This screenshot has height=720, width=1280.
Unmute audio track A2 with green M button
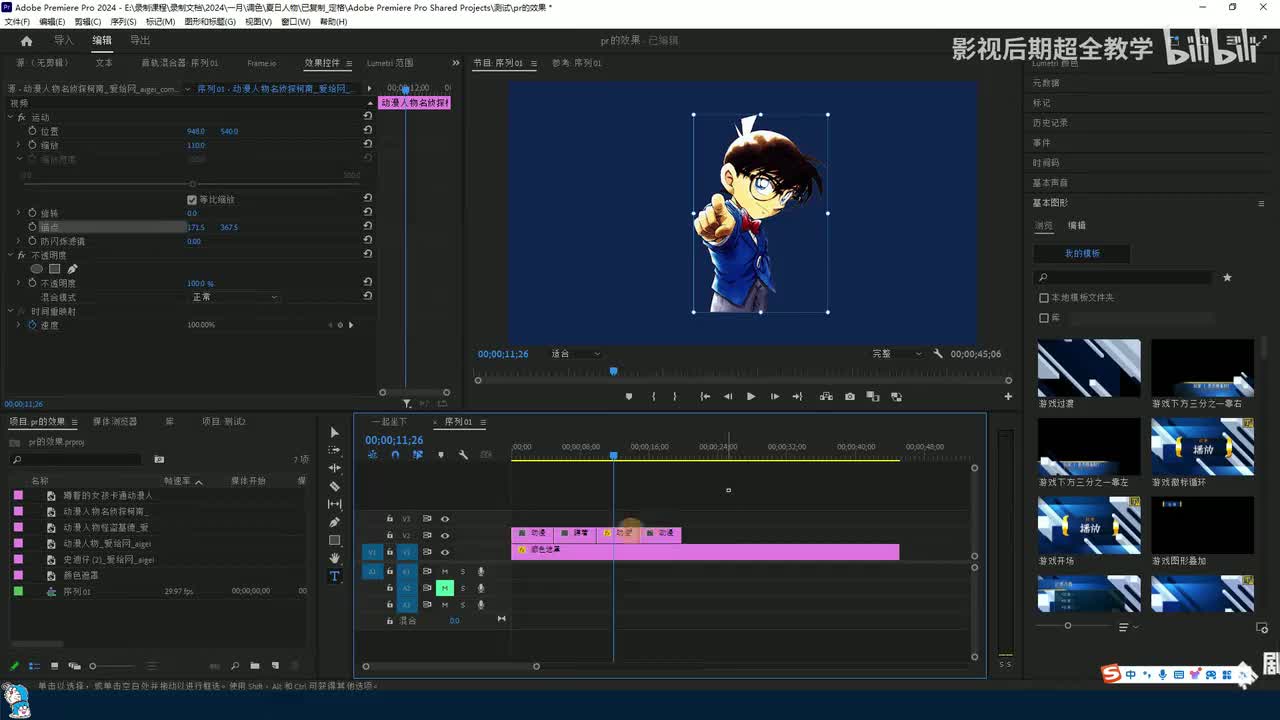pos(445,588)
